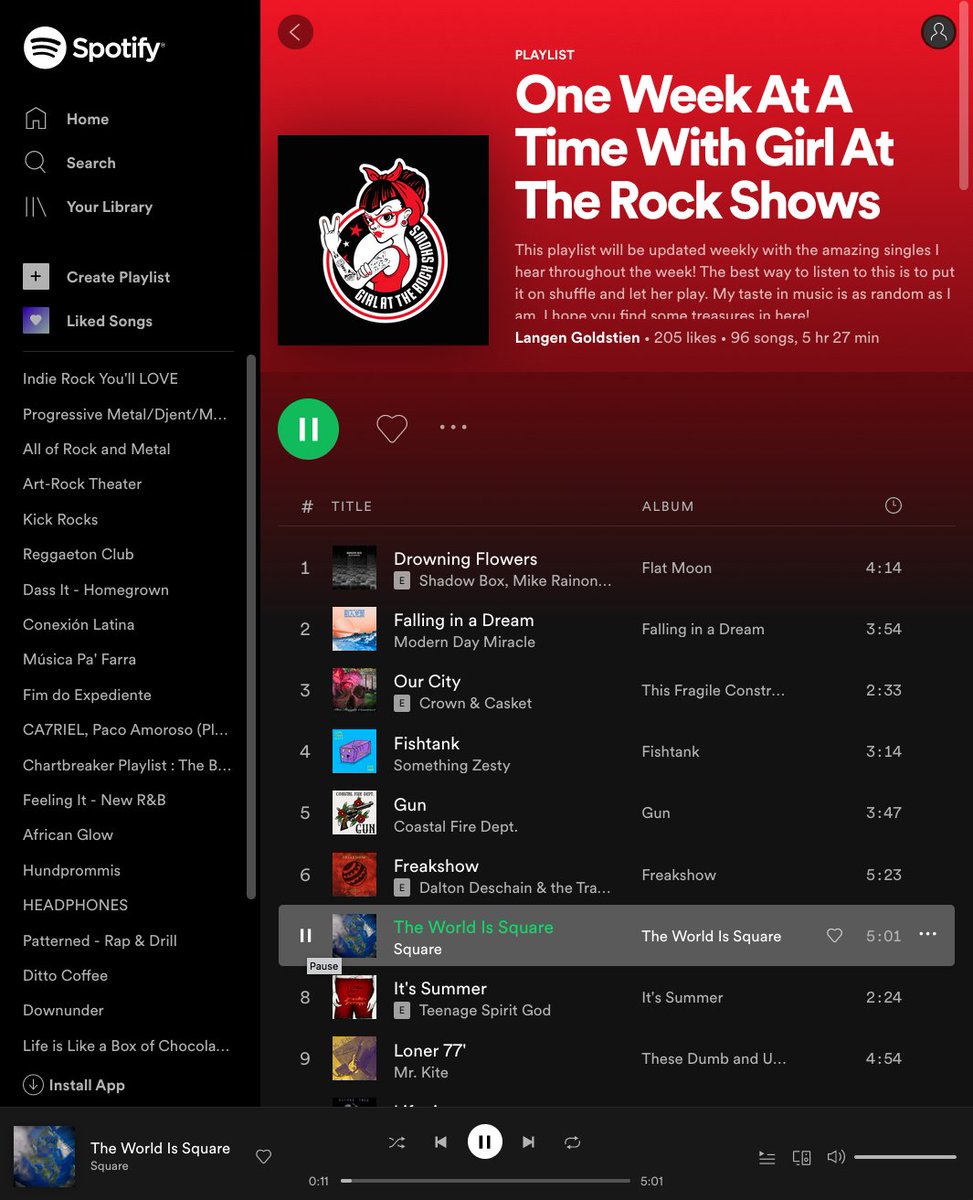Pause playlist with large green button
The height and width of the screenshot is (1200, 973).
pos(308,428)
